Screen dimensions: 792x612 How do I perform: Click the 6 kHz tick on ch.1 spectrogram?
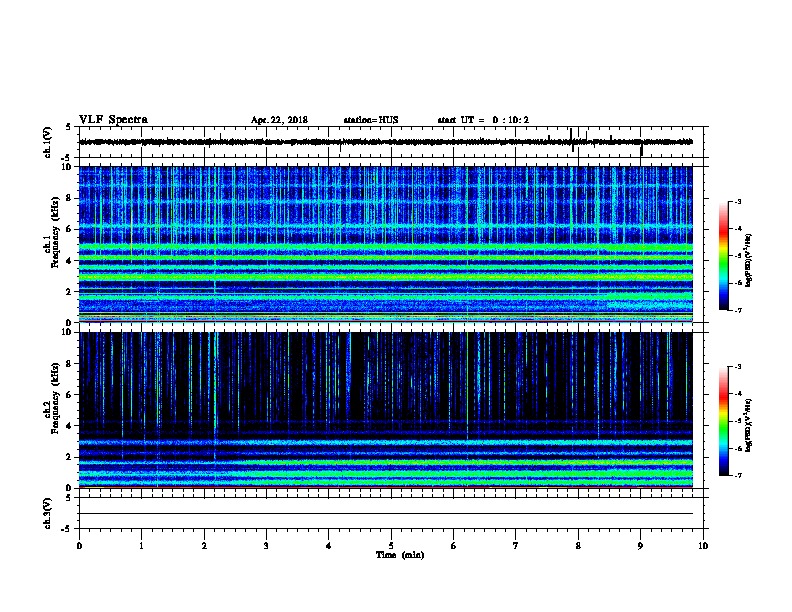click(x=69, y=229)
